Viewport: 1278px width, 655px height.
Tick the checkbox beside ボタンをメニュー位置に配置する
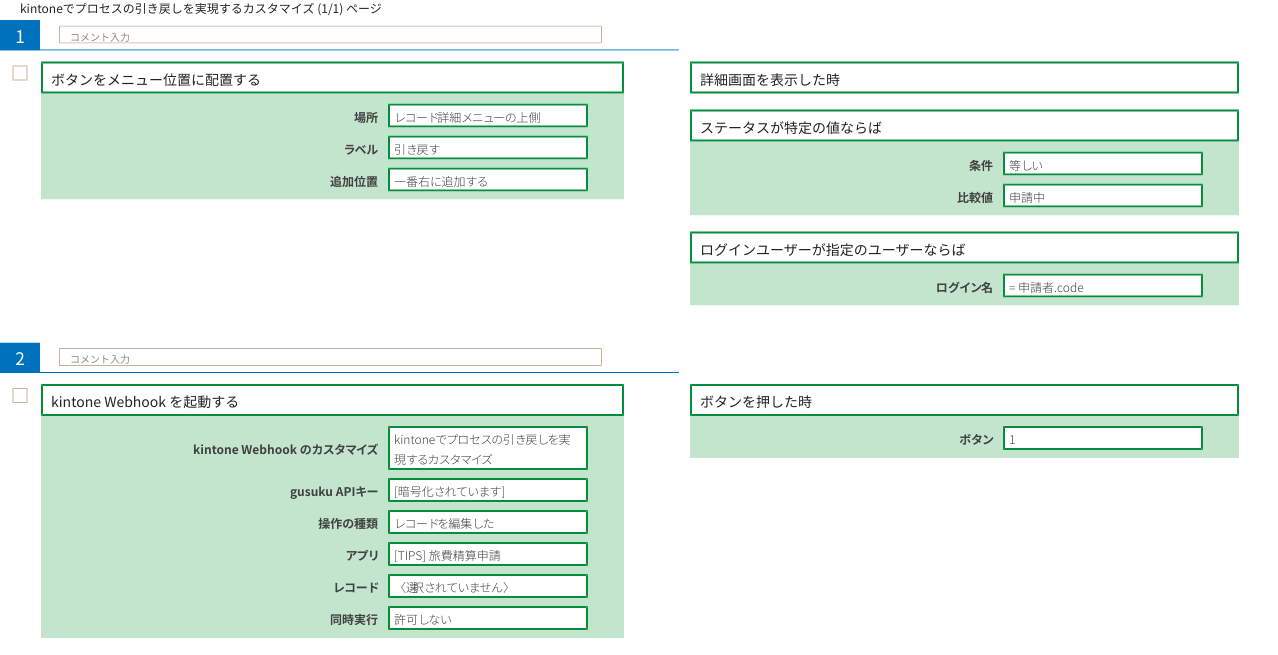coord(20,73)
